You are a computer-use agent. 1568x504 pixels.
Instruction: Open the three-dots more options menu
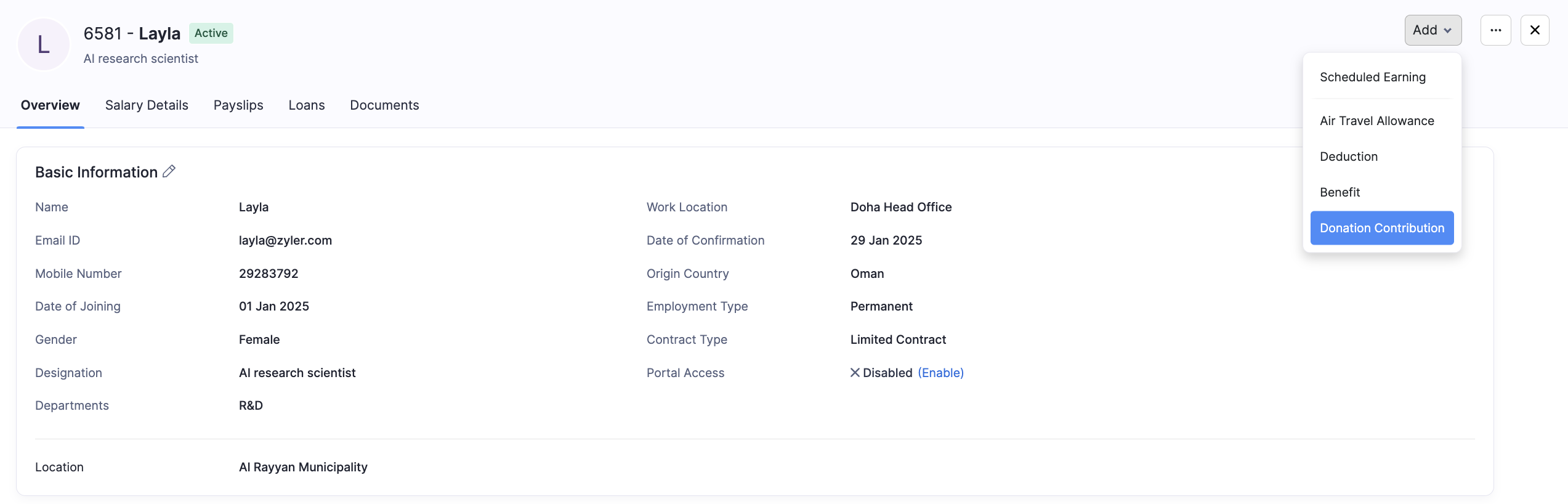[1495, 30]
